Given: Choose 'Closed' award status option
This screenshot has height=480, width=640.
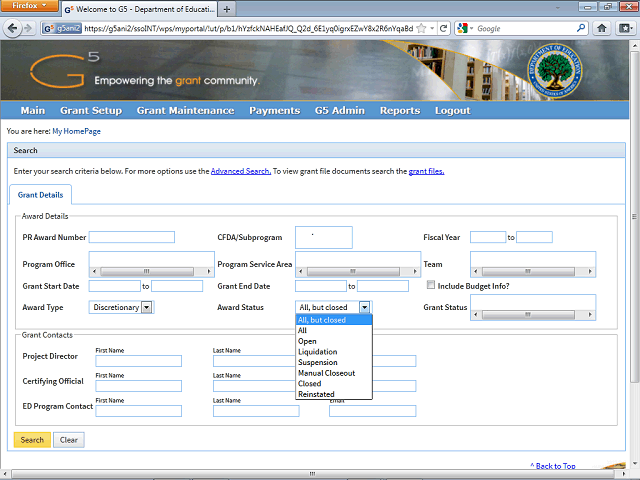Looking at the screenshot, I should click(x=333, y=383).
